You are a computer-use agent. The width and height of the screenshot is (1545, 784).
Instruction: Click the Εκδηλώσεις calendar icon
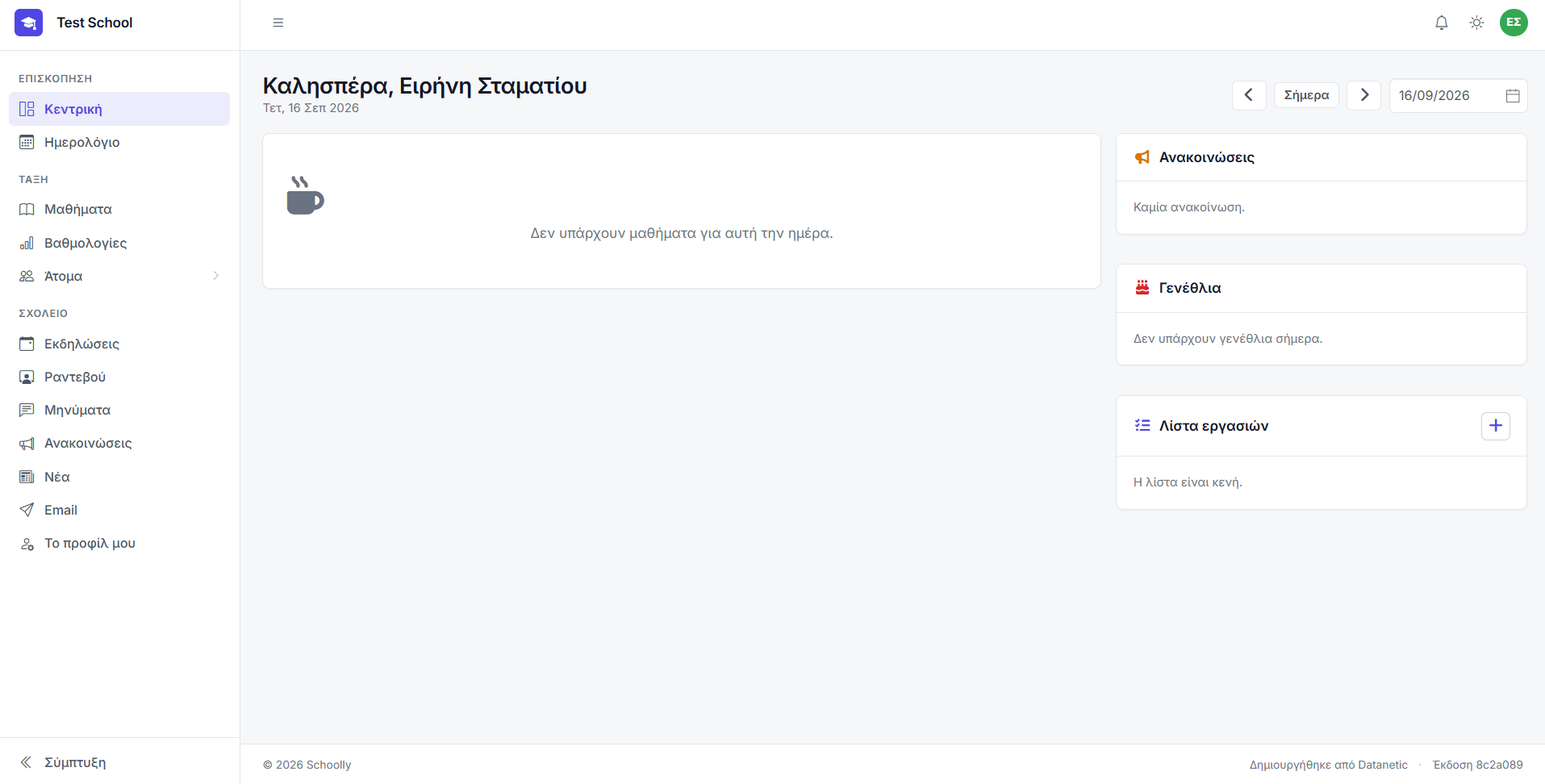coord(27,344)
